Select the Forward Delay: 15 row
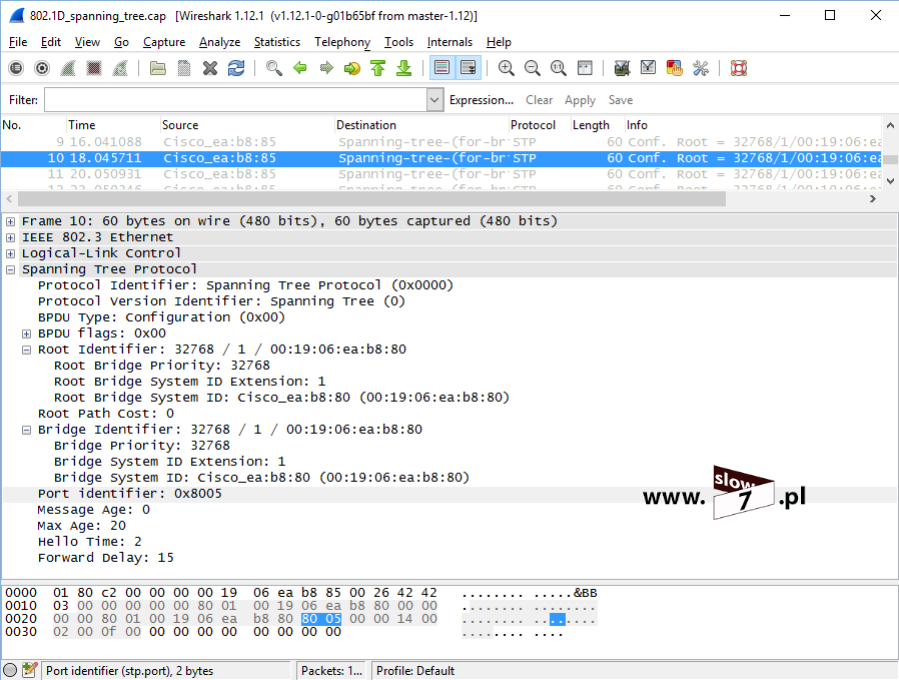 coord(450,558)
